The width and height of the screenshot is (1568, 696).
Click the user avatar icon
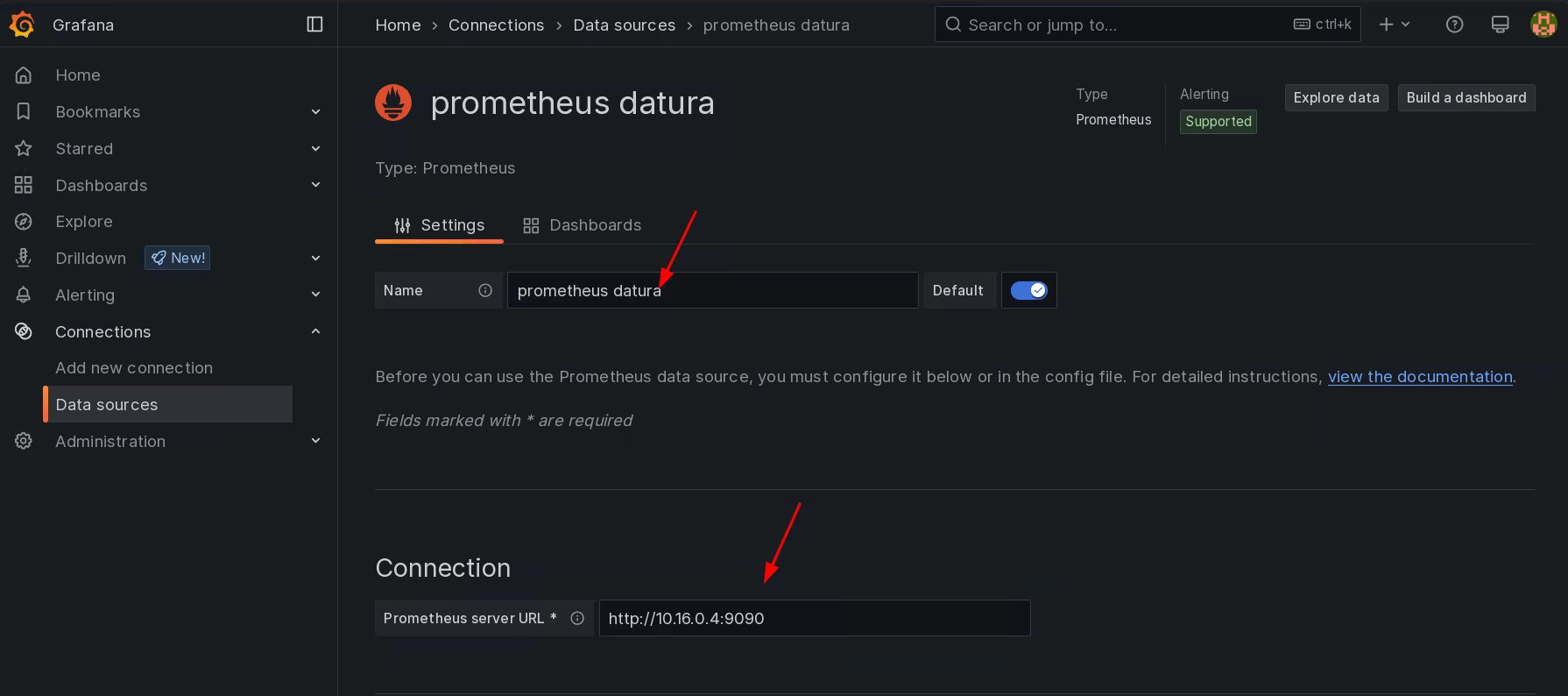[1543, 25]
